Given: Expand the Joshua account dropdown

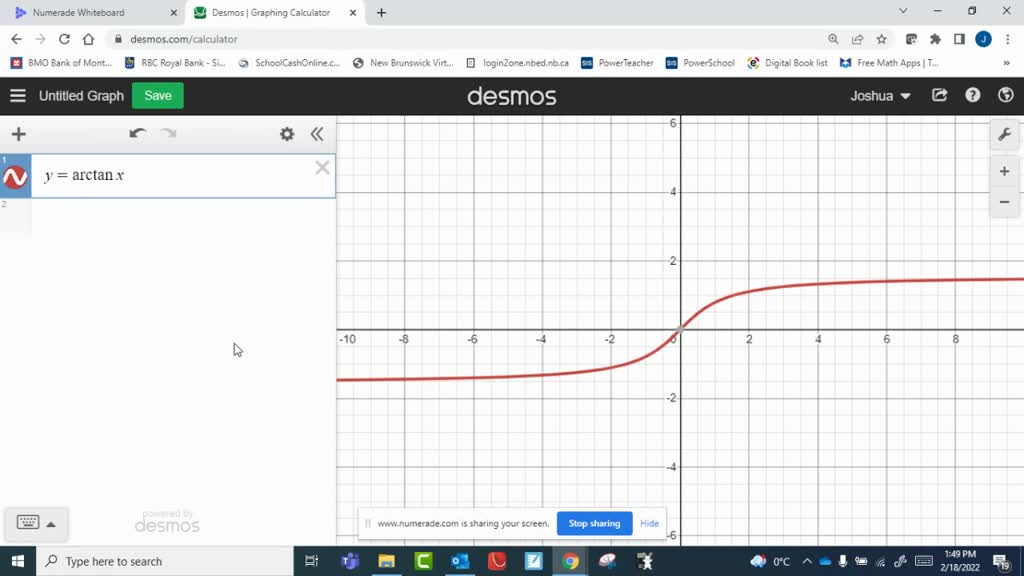Looking at the screenshot, I should coord(881,96).
